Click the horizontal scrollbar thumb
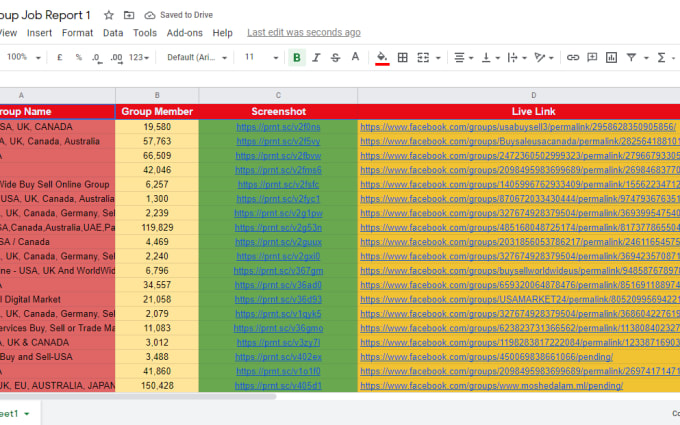Image resolution: width=680 pixels, height=425 pixels. point(138,396)
